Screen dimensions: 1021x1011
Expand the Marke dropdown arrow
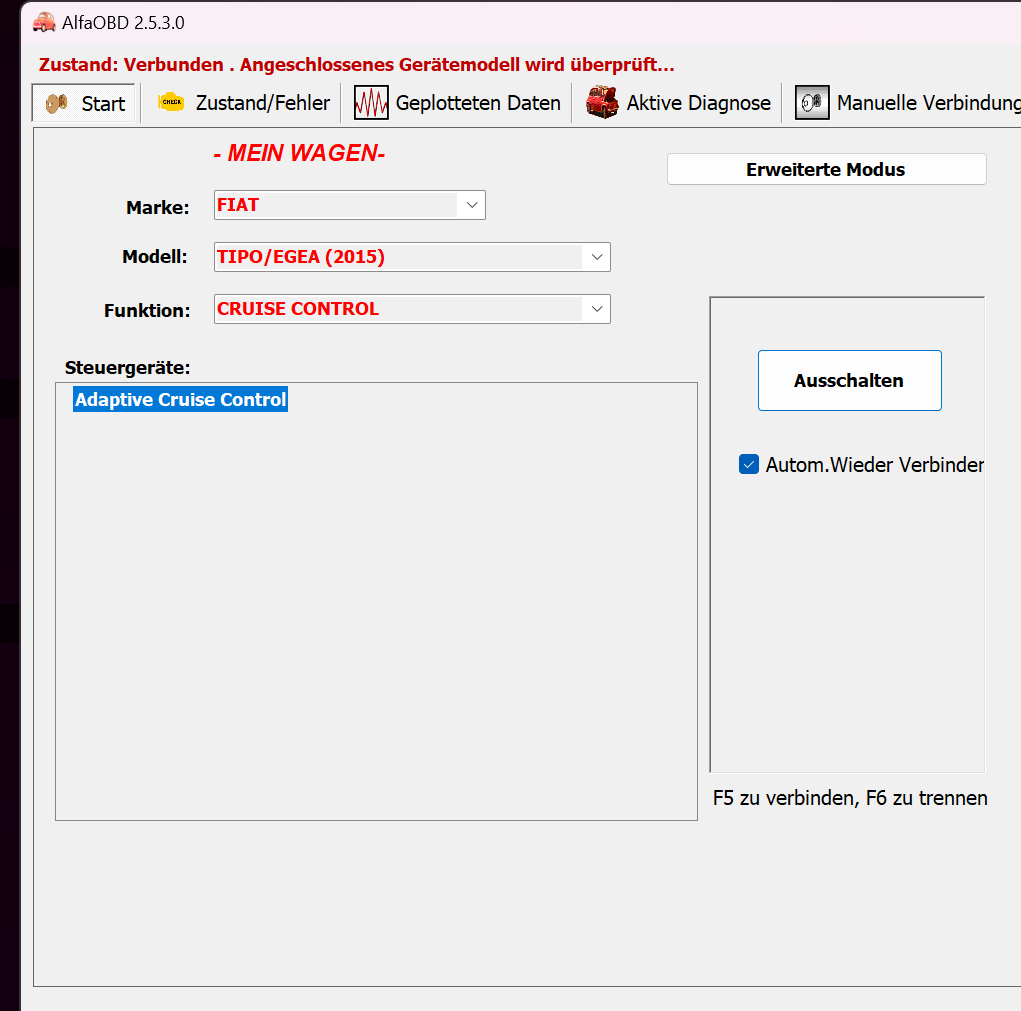point(471,205)
